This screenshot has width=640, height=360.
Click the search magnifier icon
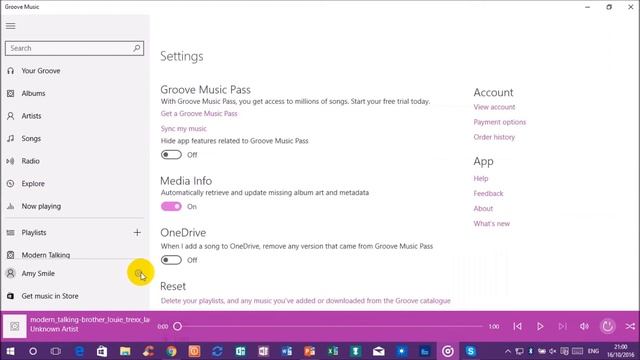click(x=137, y=48)
